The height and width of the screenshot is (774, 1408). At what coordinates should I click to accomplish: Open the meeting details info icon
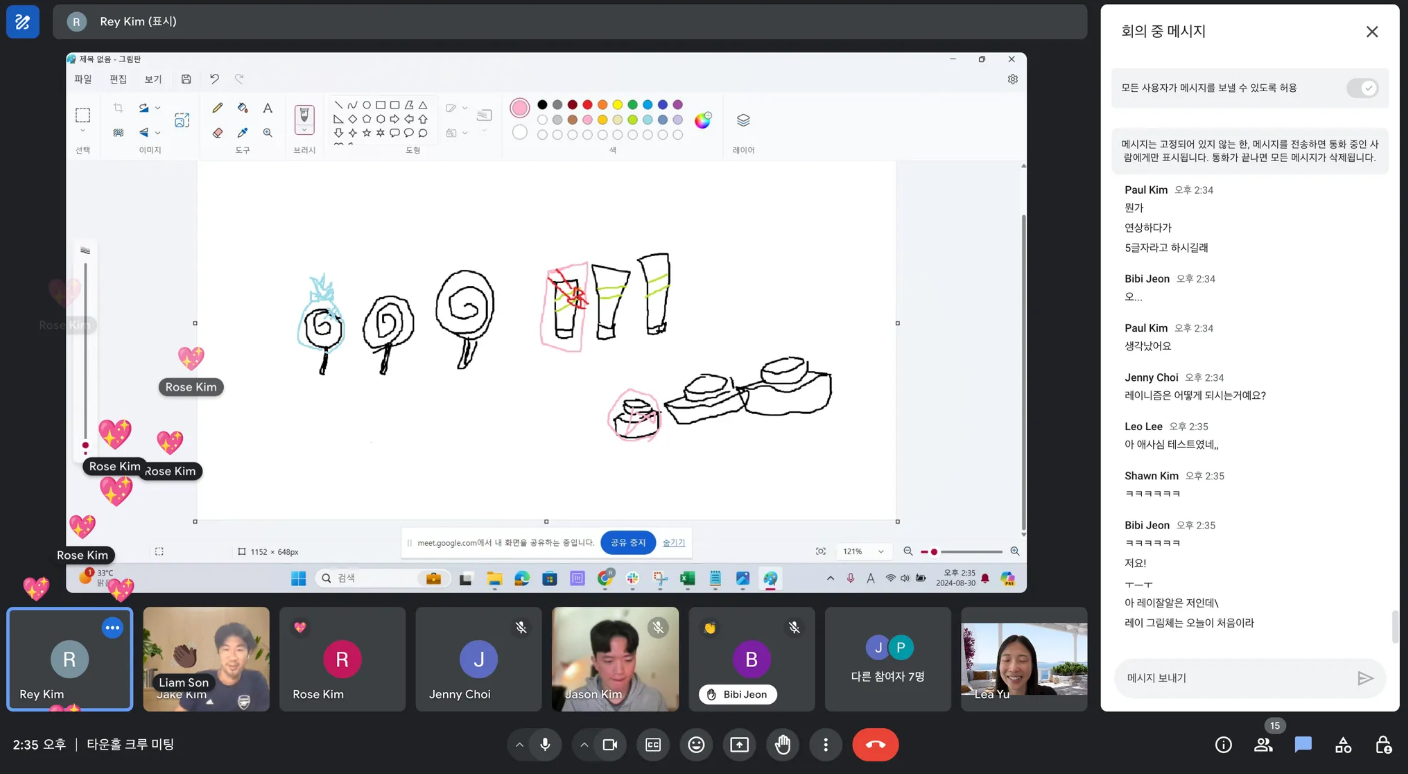pyautogui.click(x=1223, y=744)
